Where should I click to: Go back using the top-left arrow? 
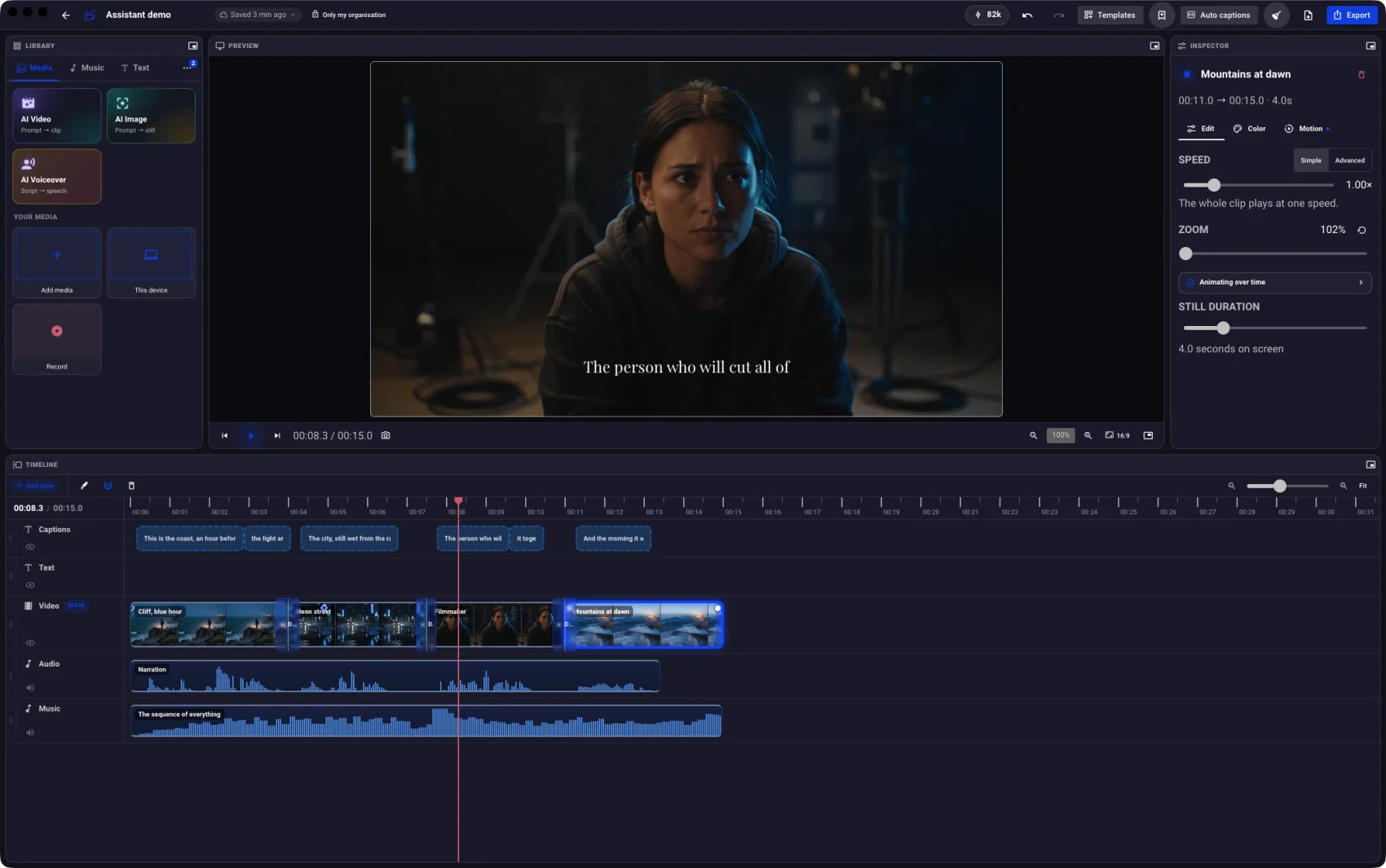pyautogui.click(x=66, y=15)
